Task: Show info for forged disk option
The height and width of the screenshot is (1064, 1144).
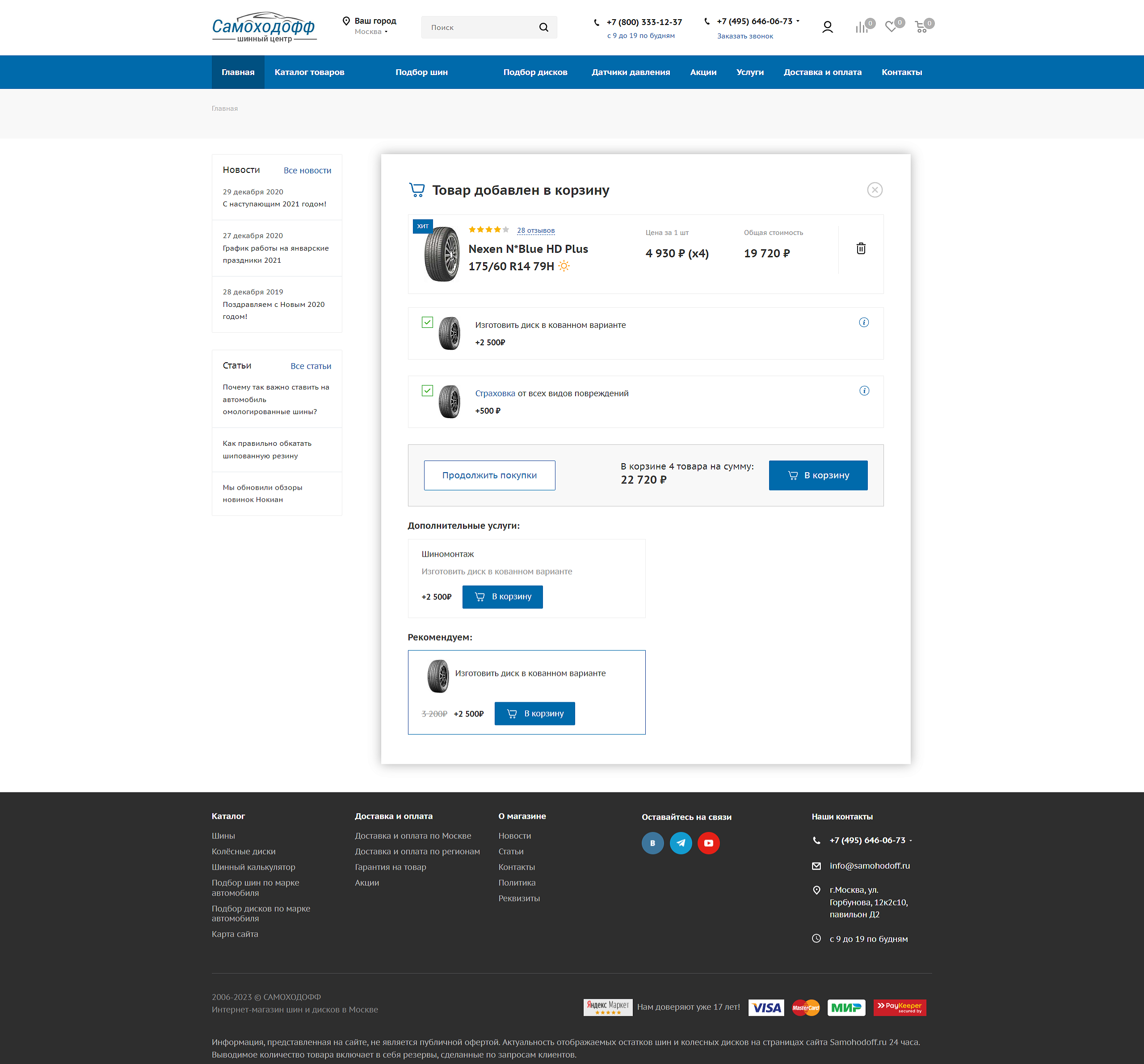Action: pyautogui.click(x=864, y=322)
